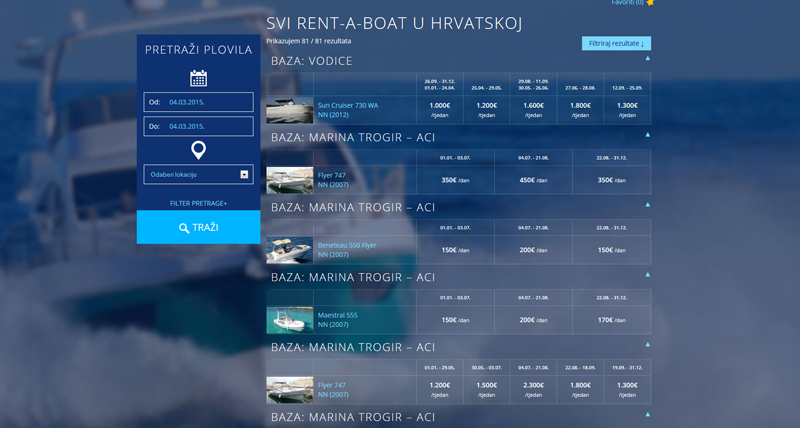Collapse the Baza: Vodice section arrow
The image size is (800, 428).
point(647,58)
